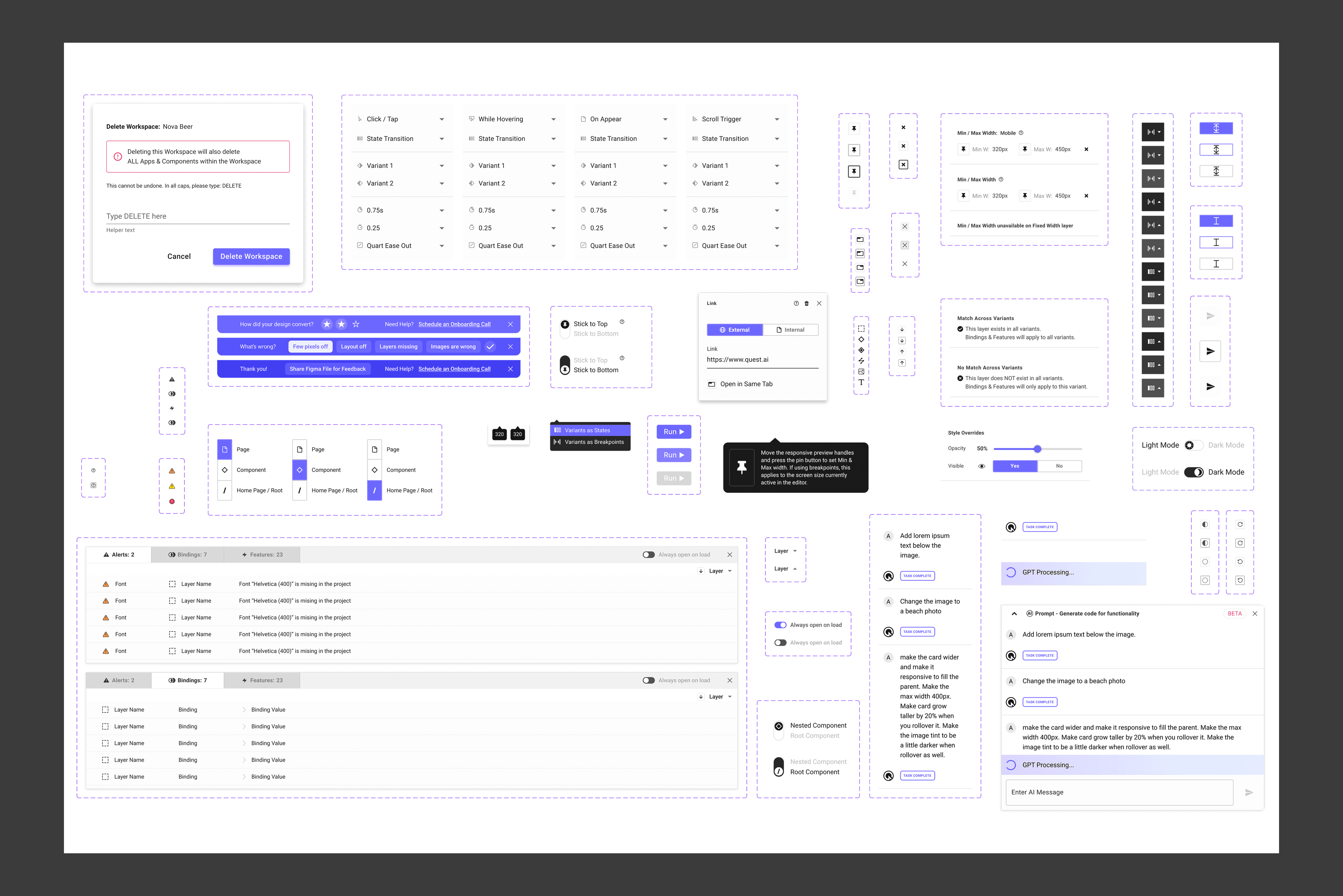The width and height of the screenshot is (1343, 896).
Task: Click the highlighted Page document icon
Action: 225,450
